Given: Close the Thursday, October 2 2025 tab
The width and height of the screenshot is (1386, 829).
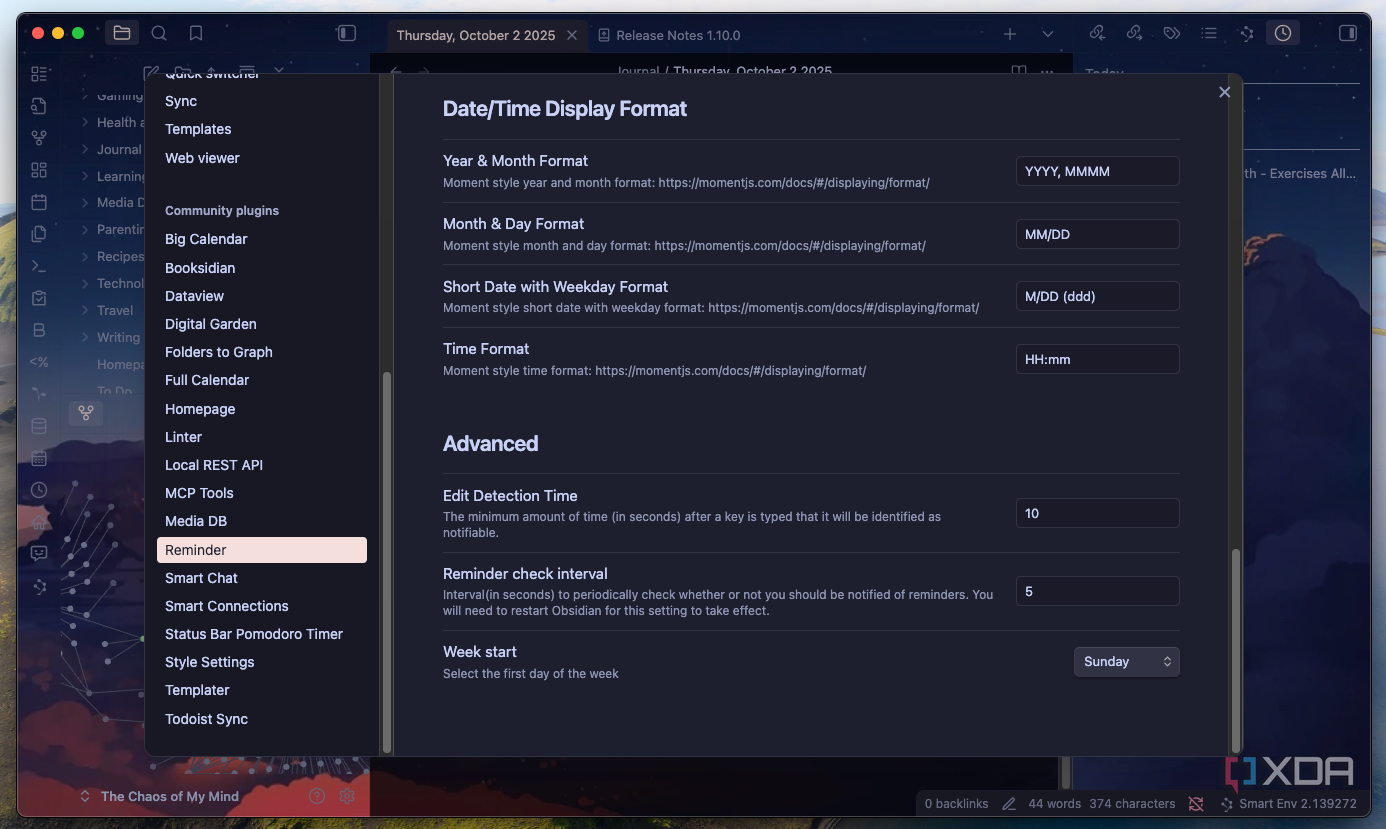Looking at the screenshot, I should 572,35.
